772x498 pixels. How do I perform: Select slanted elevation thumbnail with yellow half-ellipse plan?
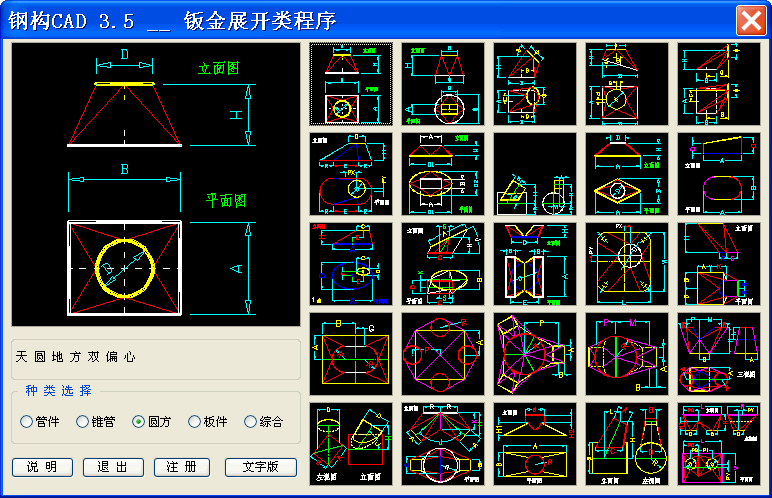[x=443, y=264]
